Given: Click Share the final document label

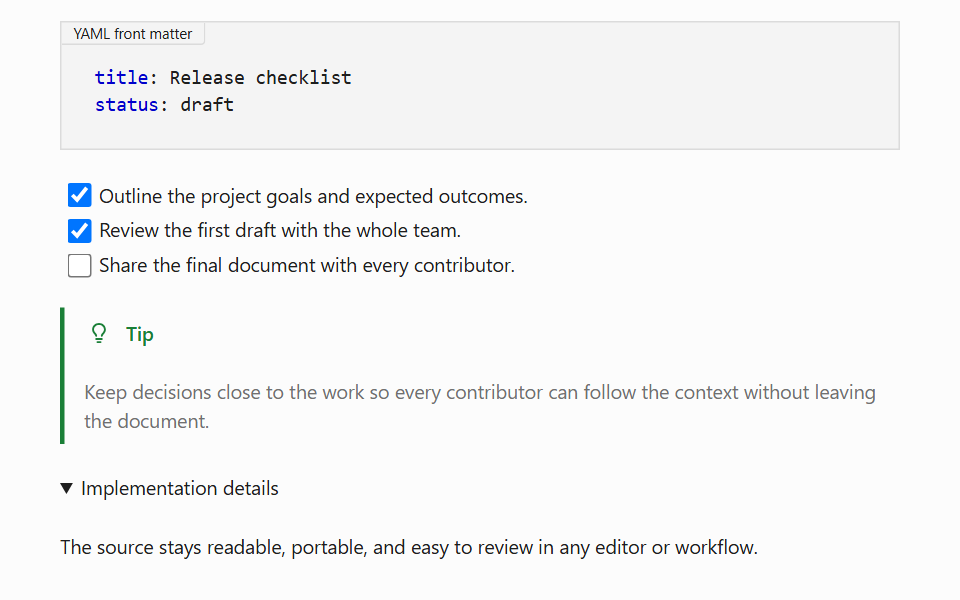Looking at the screenshot, I should [307, 266].
